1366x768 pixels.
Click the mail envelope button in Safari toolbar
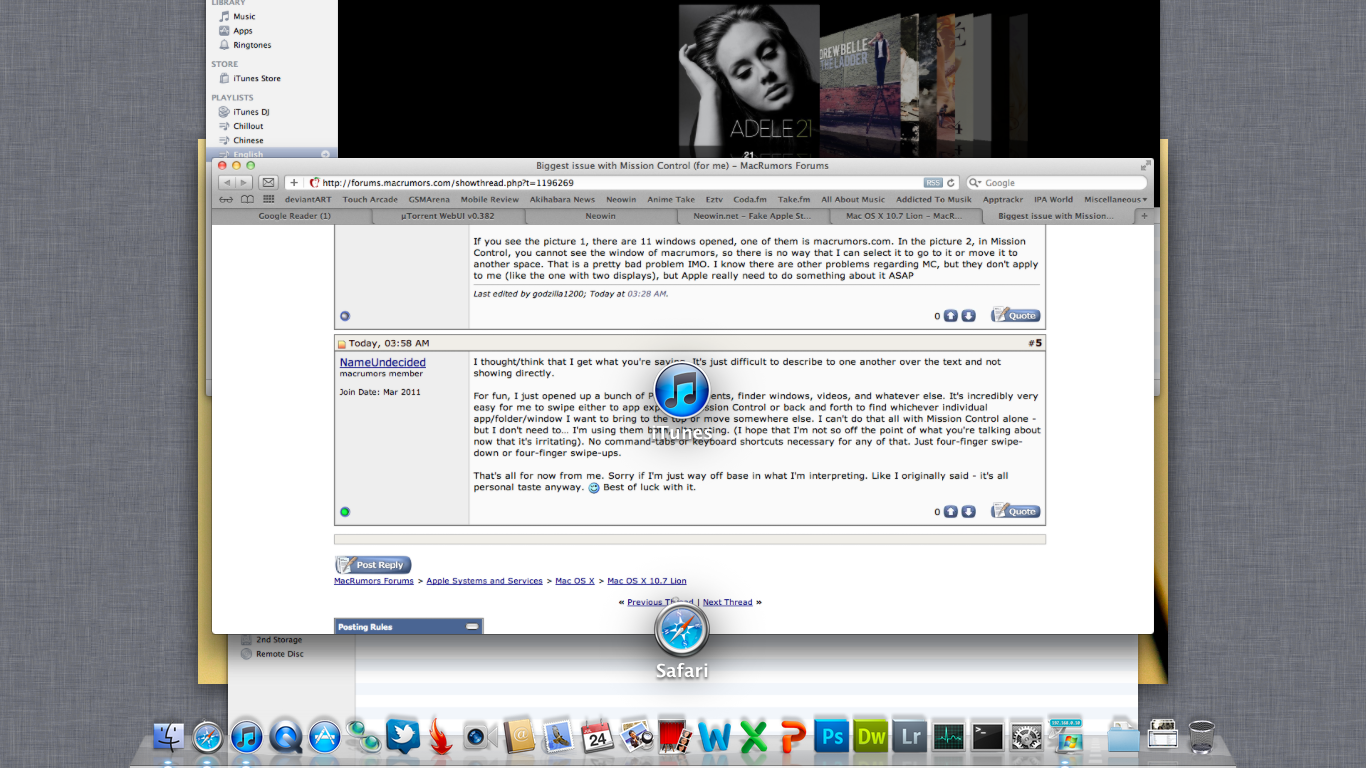coord(268,183)
